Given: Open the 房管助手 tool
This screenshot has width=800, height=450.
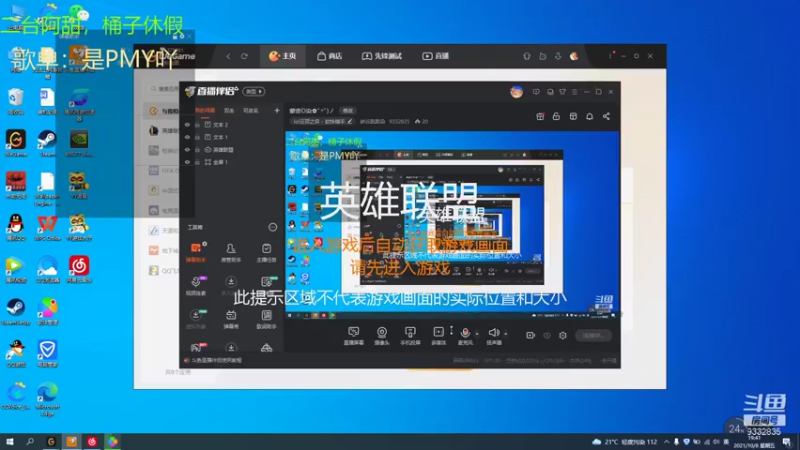Looking at the screenshot, I should coord(231,253).
